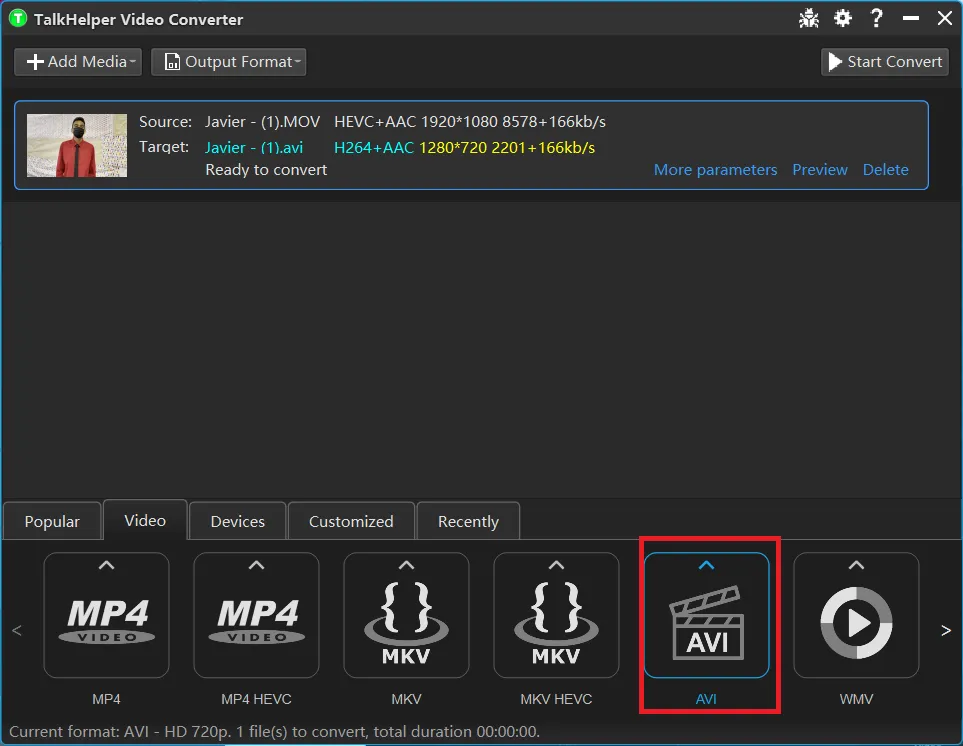
Task: Switch to the Customized tab
Action: pos(351,521)
